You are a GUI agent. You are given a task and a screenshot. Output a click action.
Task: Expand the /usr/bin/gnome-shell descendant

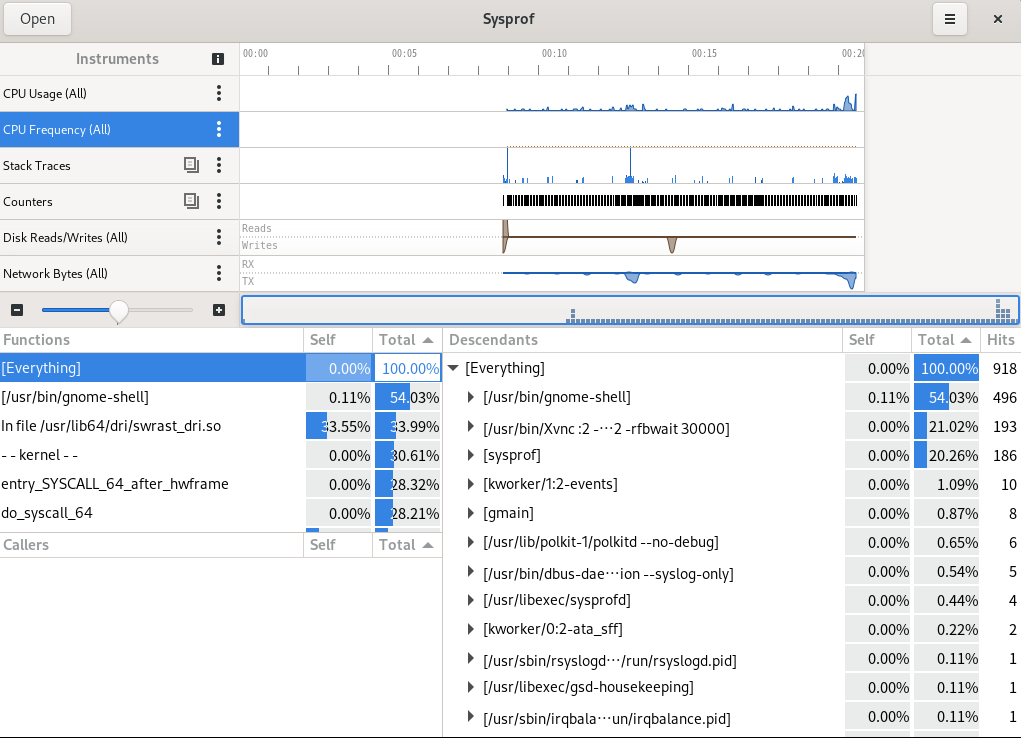472,398
